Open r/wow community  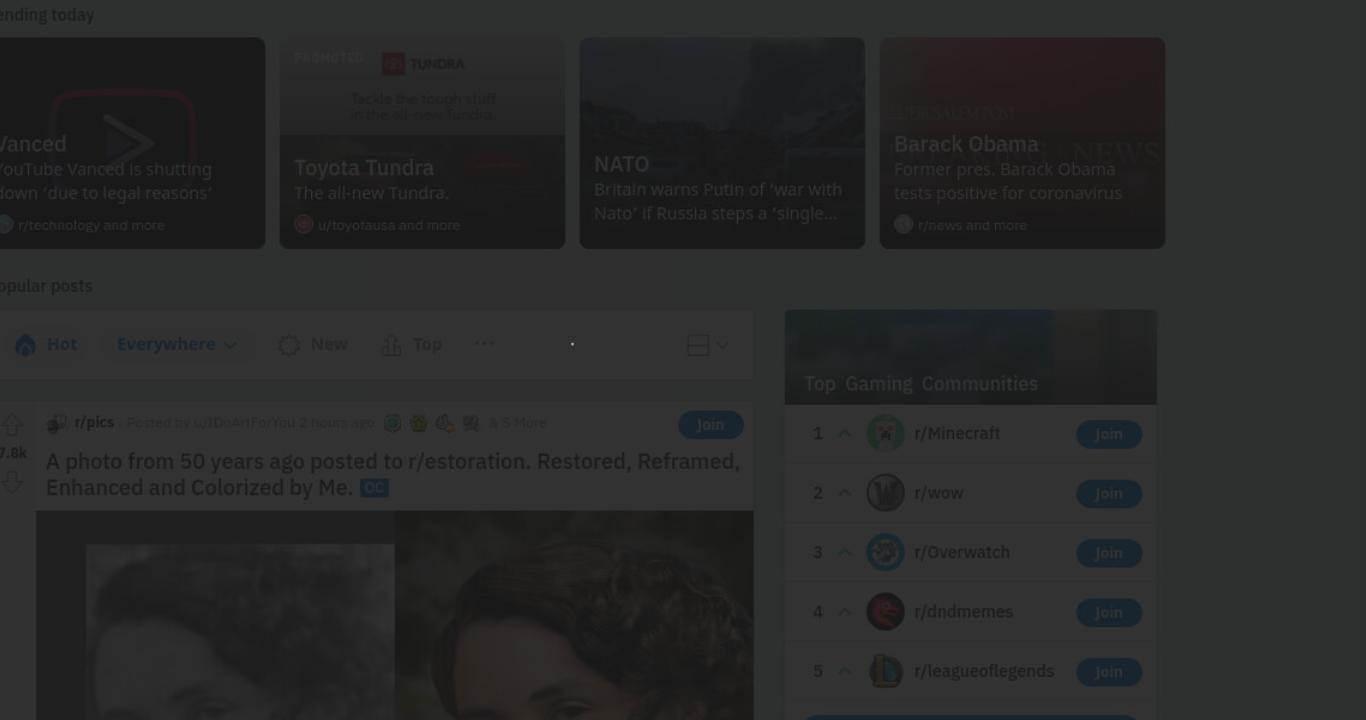pyautogui.click(x=938, y=493)
